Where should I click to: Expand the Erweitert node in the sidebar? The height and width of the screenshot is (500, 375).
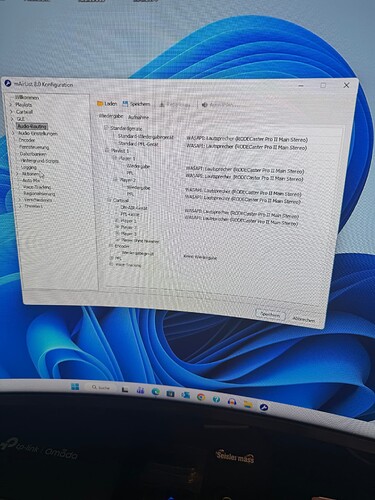[x=21, y=206]
